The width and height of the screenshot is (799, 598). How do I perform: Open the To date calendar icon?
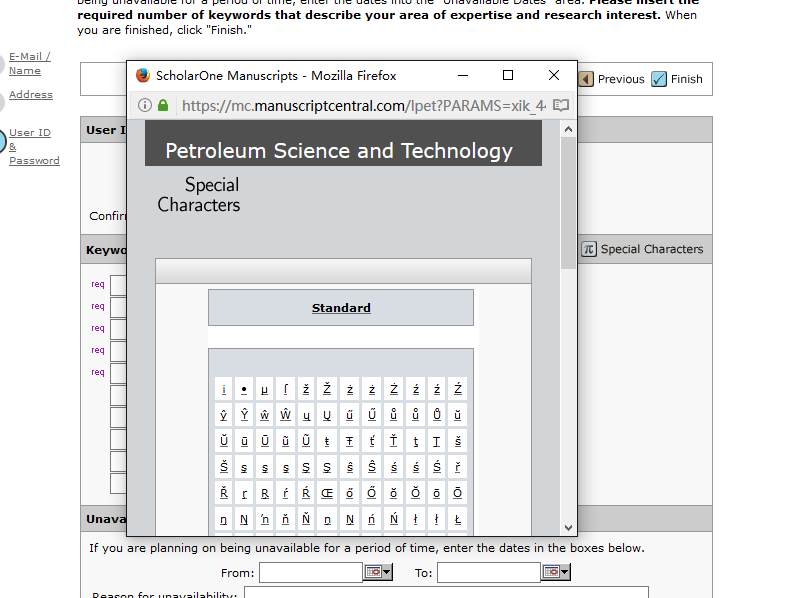click(552, 572)
